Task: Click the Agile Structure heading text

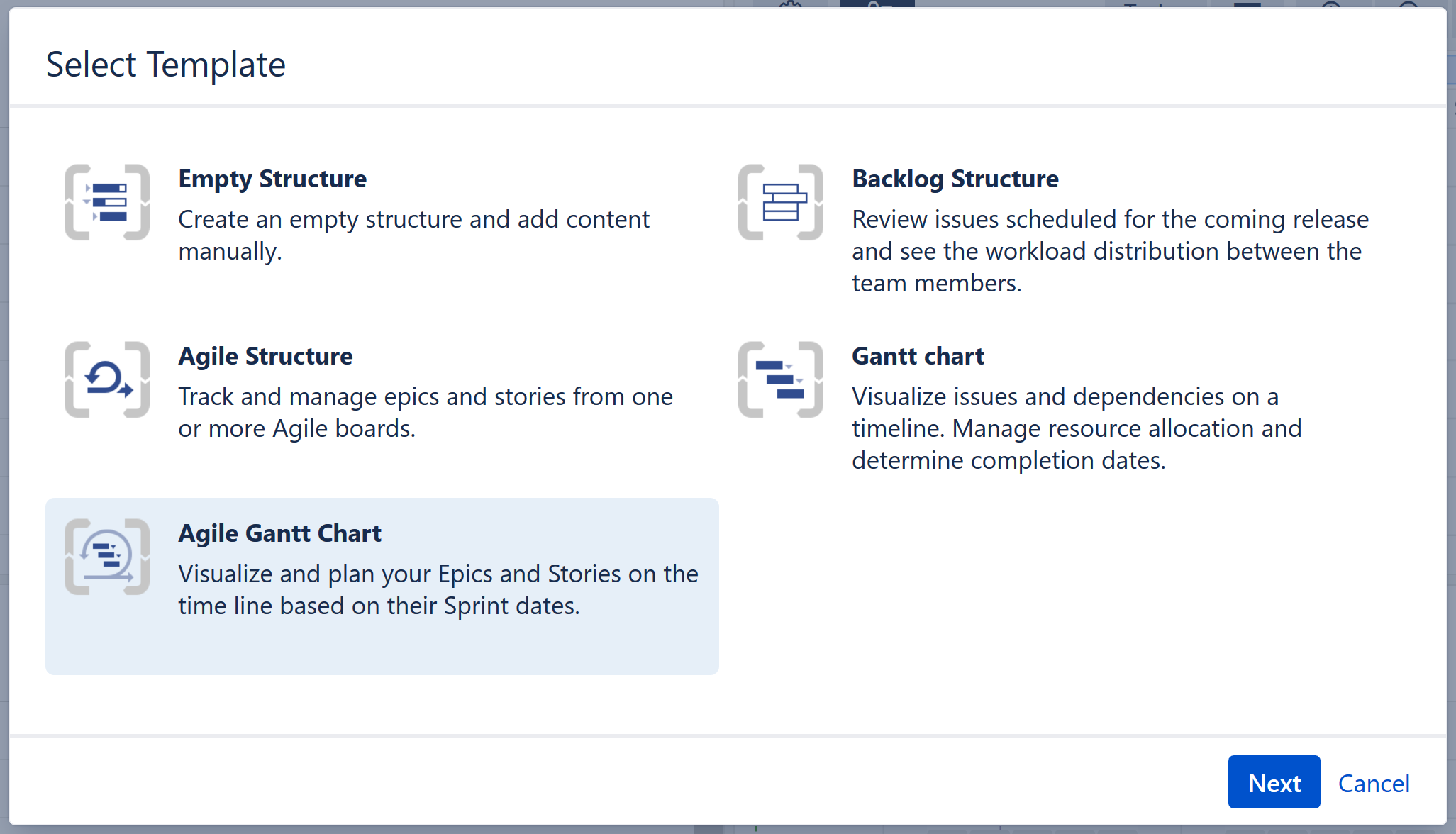Action: point(265,356)
